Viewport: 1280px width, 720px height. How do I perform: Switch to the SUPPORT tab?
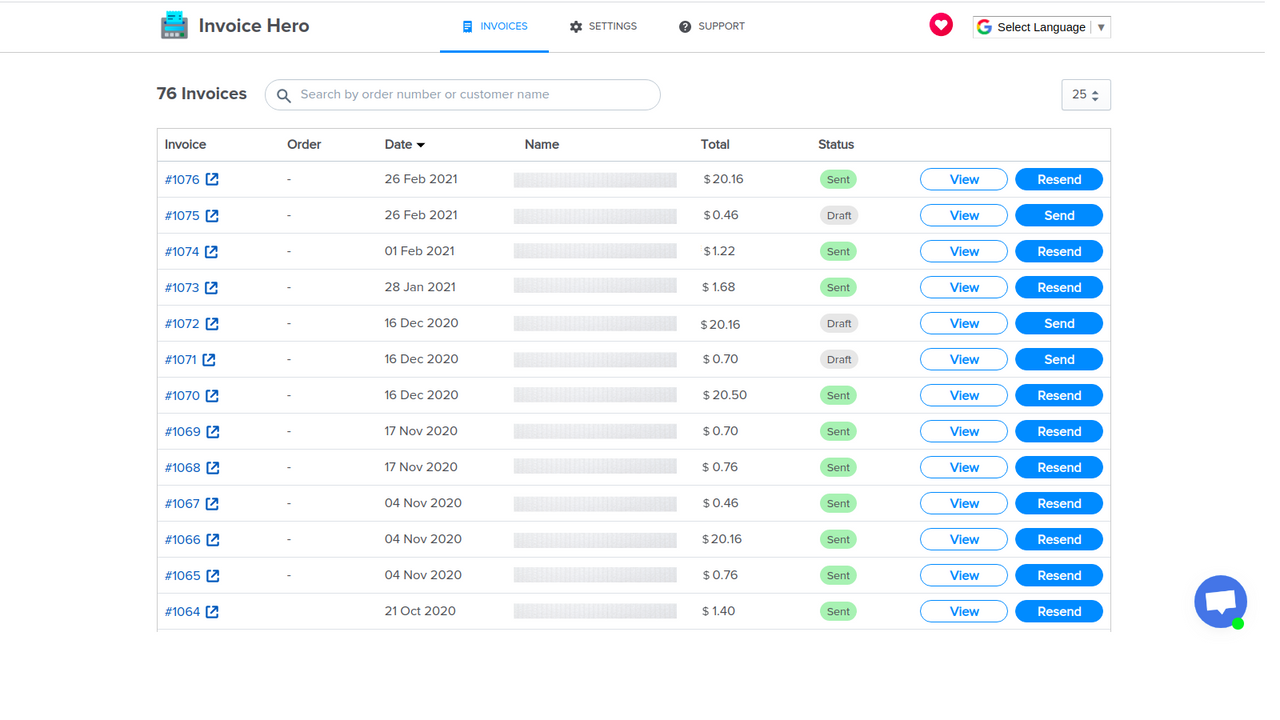[x=712, y=26]
